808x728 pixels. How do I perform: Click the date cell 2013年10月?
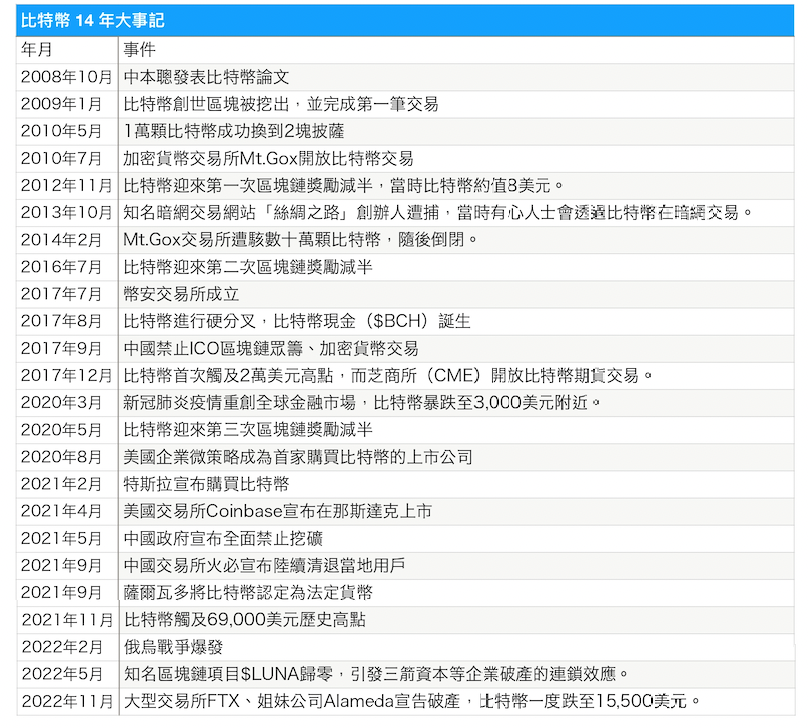click(x=66, y=213)
